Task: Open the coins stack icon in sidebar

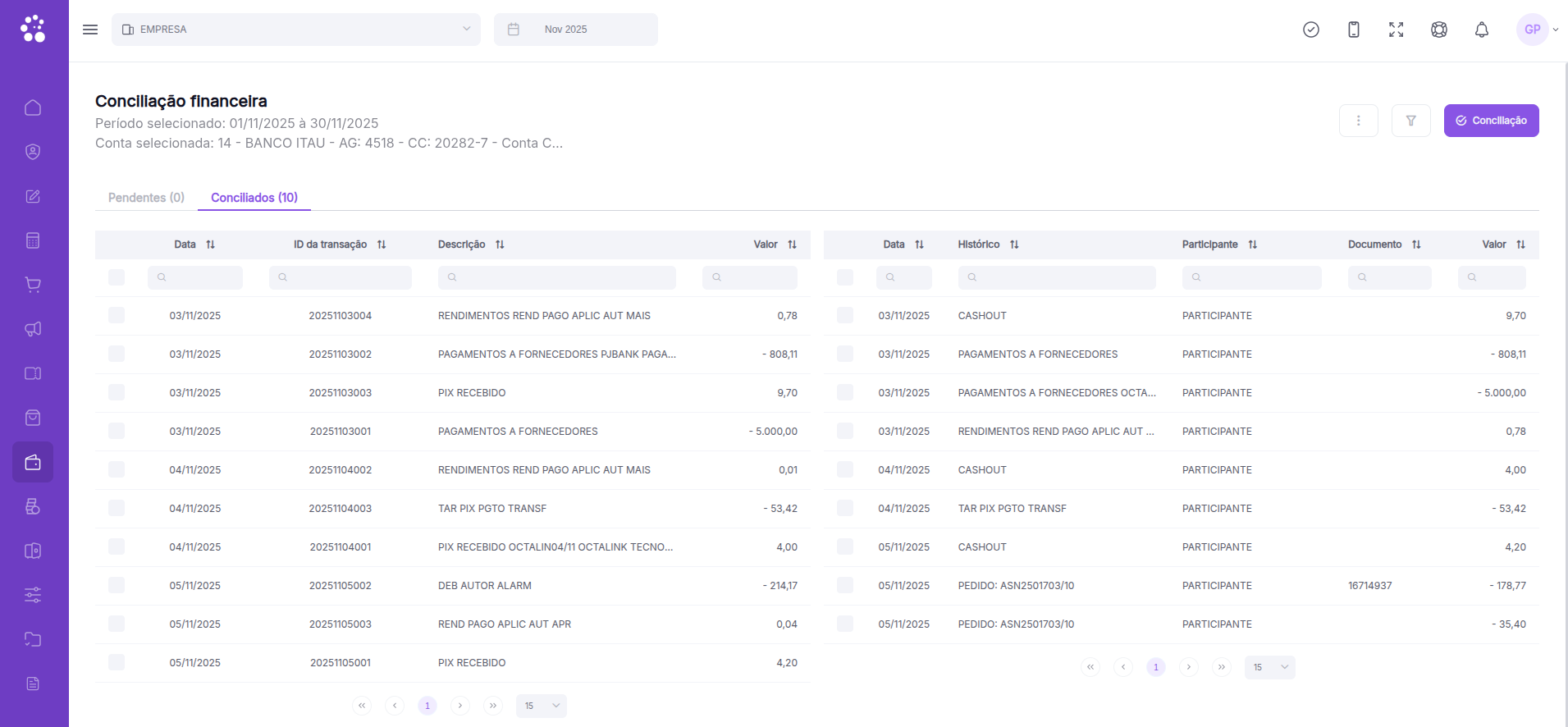Action: point(33,506)
